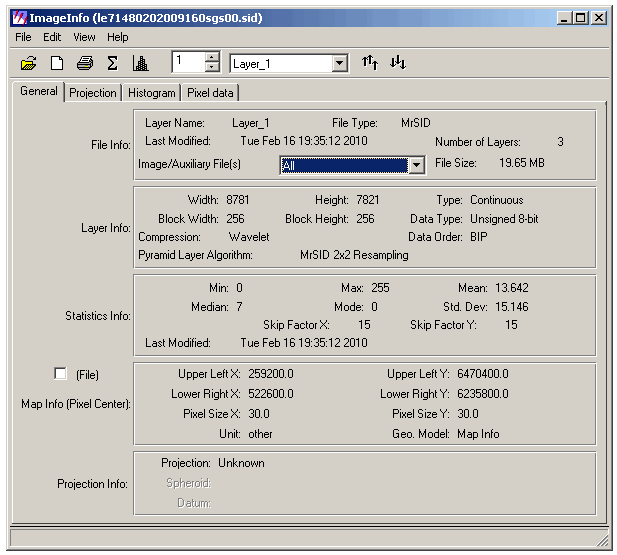The width and height of the screenshot is (617, 555).
Task: Open the Image/Auxiliary File(s) dropdown
Action: [x=417, y=165]
